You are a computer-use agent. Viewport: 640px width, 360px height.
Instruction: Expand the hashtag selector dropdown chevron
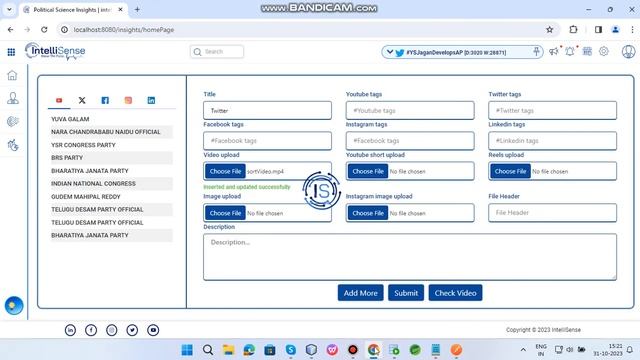pos(389,52)
